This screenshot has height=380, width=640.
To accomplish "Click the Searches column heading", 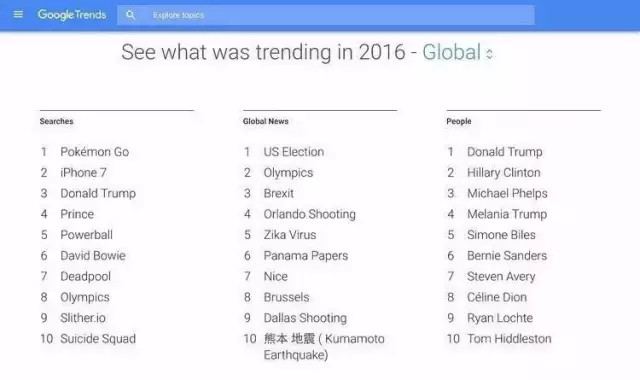I will [x=56, y=121].
